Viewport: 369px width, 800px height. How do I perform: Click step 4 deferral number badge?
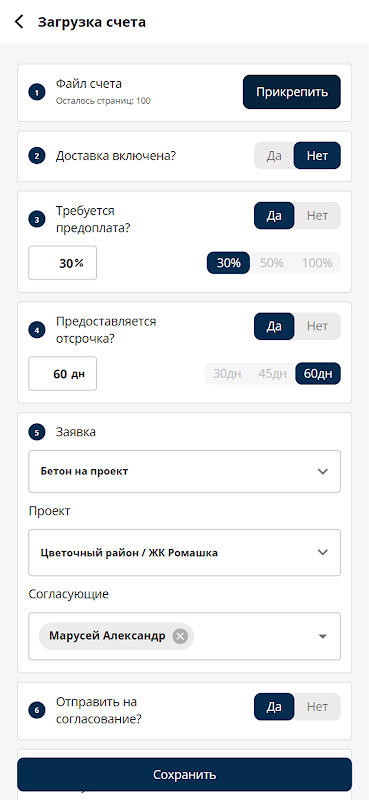[x=37, y=330]
